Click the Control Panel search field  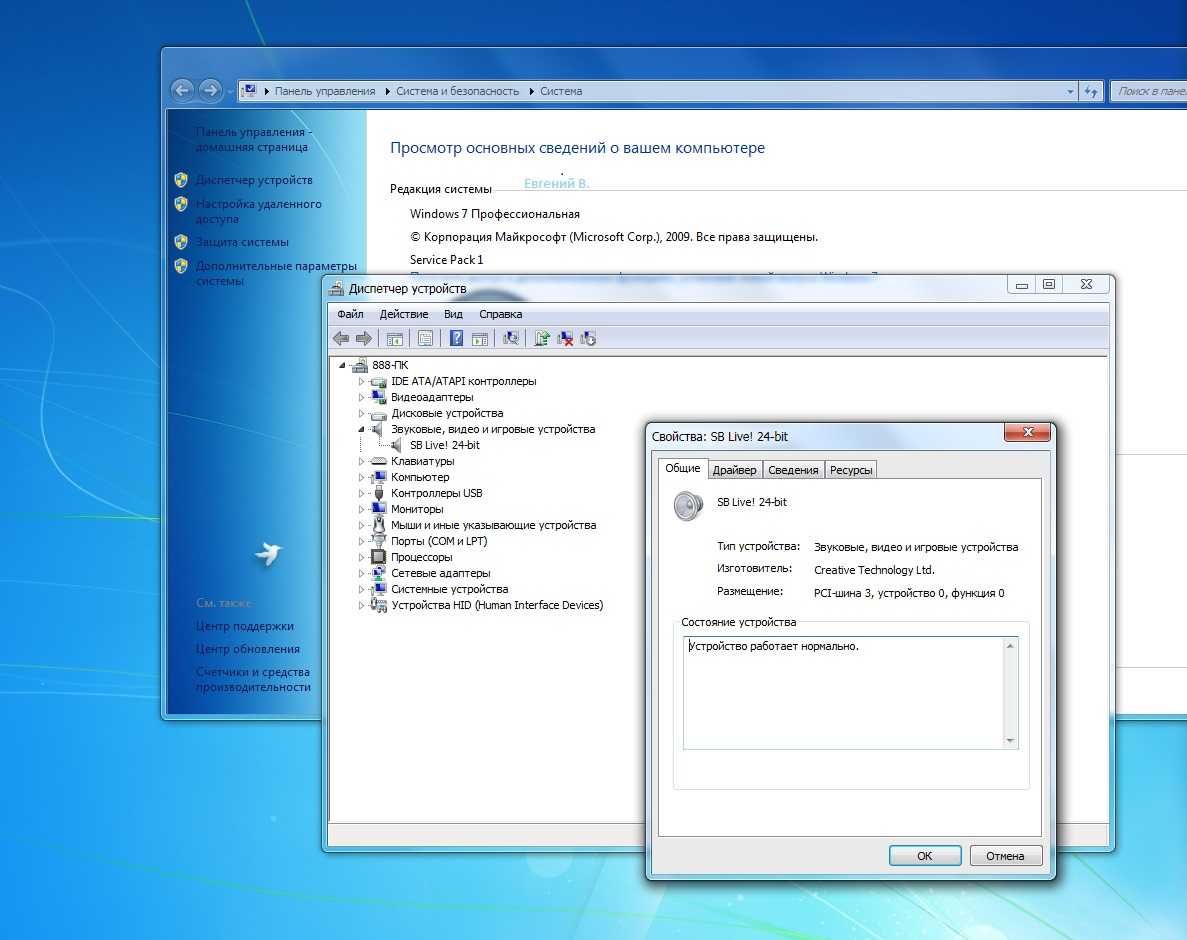(x=1151, y=91)
